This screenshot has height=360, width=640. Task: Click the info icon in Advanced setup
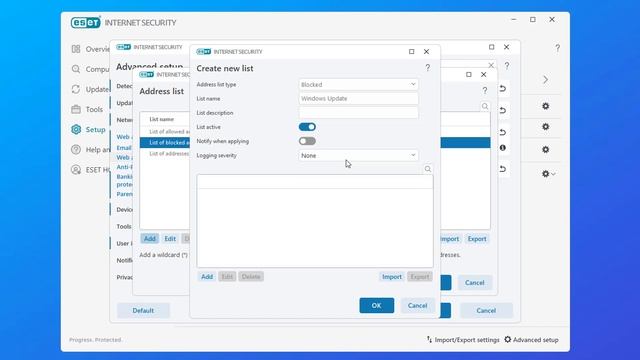coord(503,148)
